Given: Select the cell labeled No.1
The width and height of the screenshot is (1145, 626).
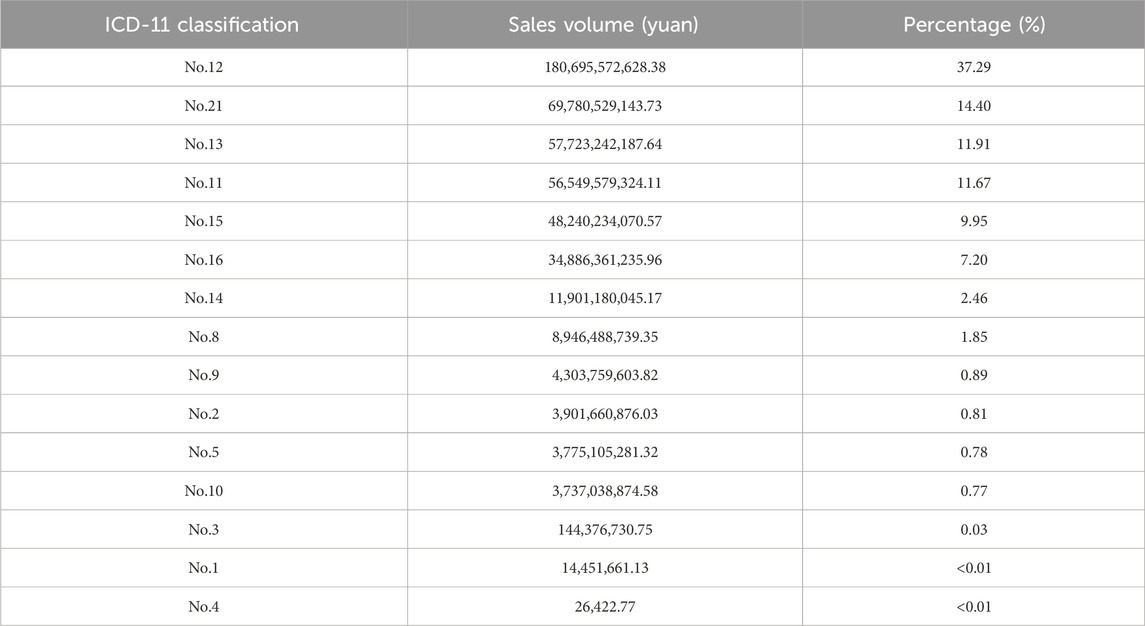Looking at the screenshot, I should pyautogui.click(x=204, y=568).
